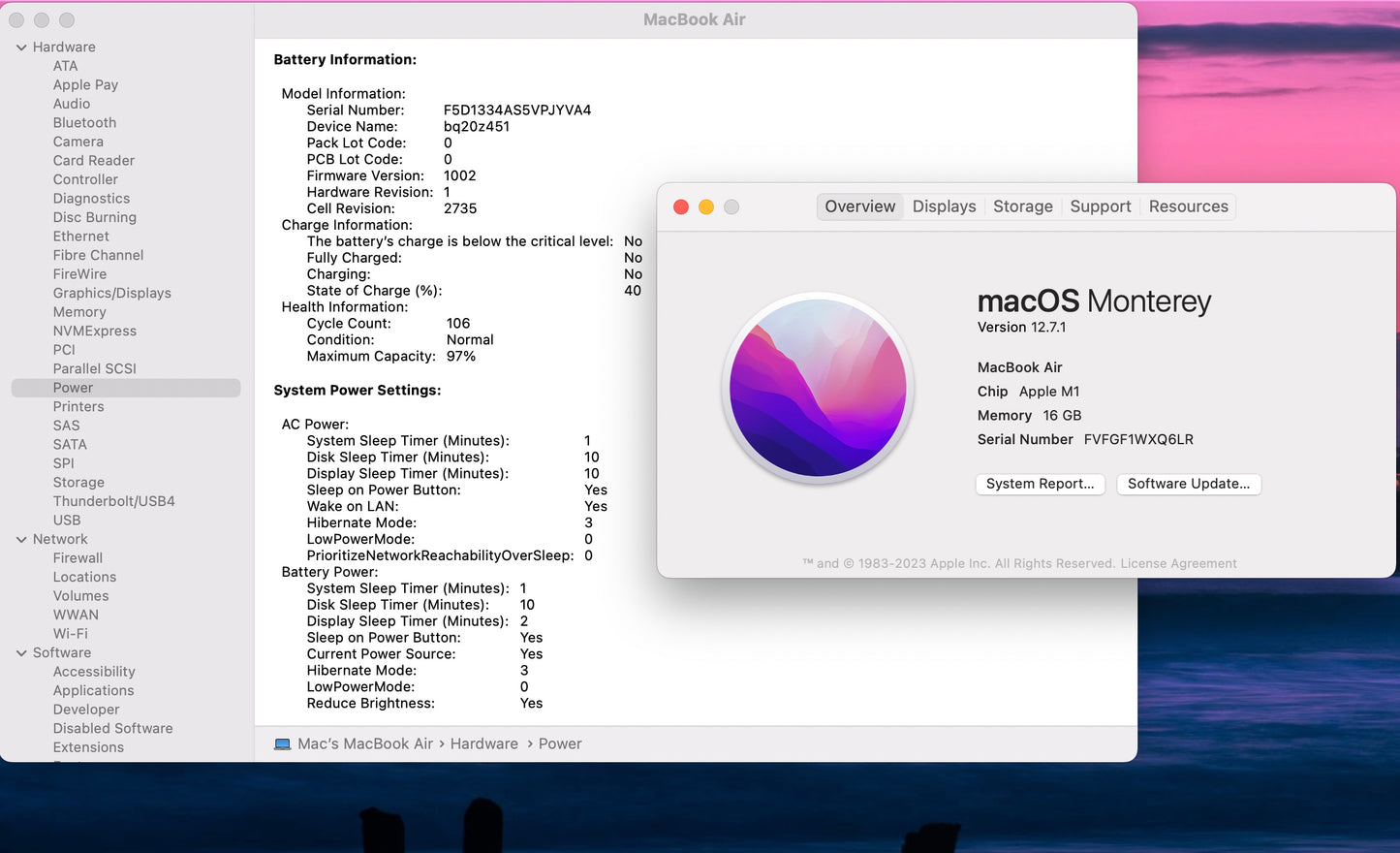The height and width of the screenshot is (853, 1400).
Task: Close the About This Mac window
Action: 681,207
